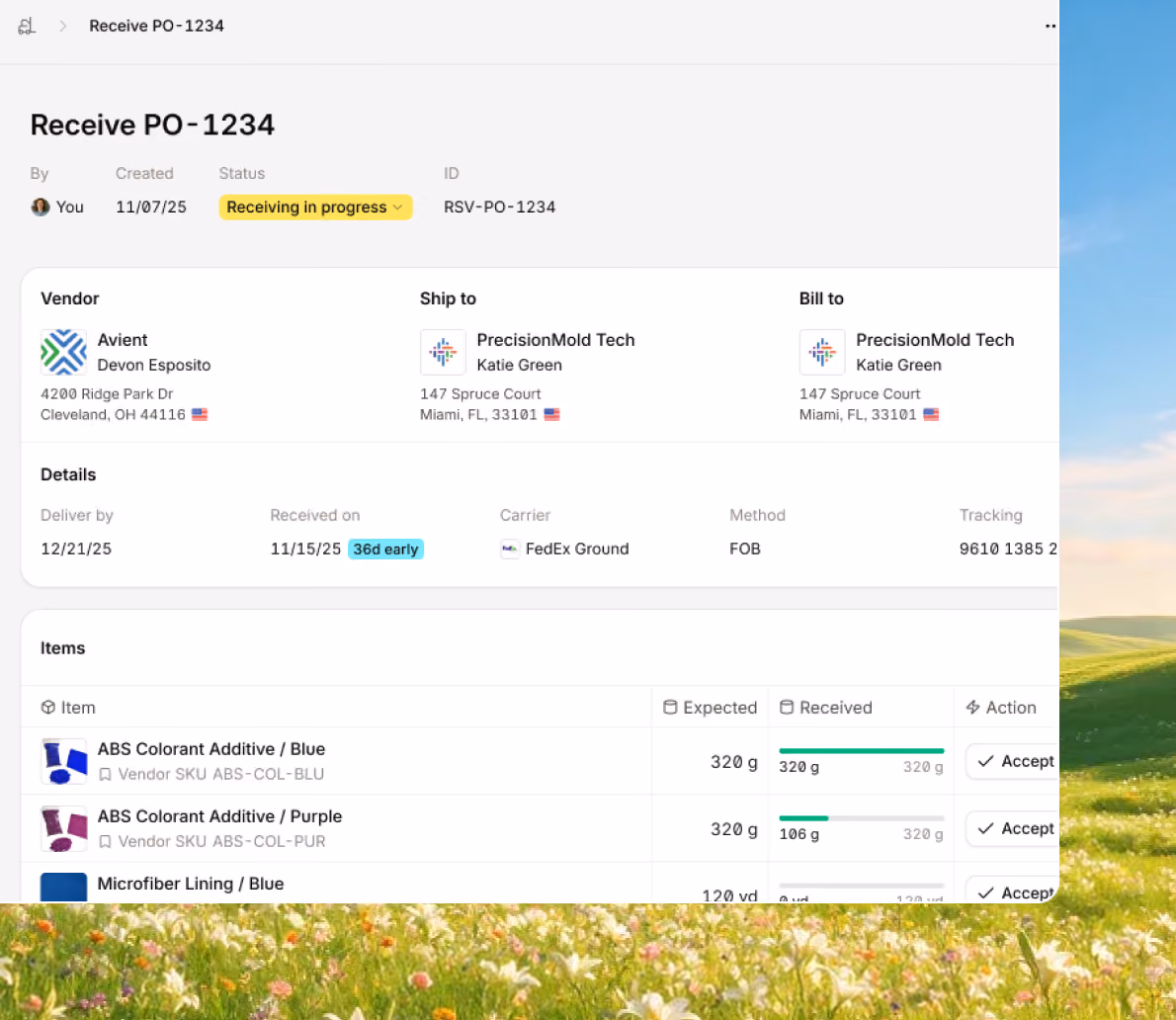This screenshot has height=1020, width=1176.
Task: Open the forklift home icon in breadcrumb
Action: click(x=27, y=27)
